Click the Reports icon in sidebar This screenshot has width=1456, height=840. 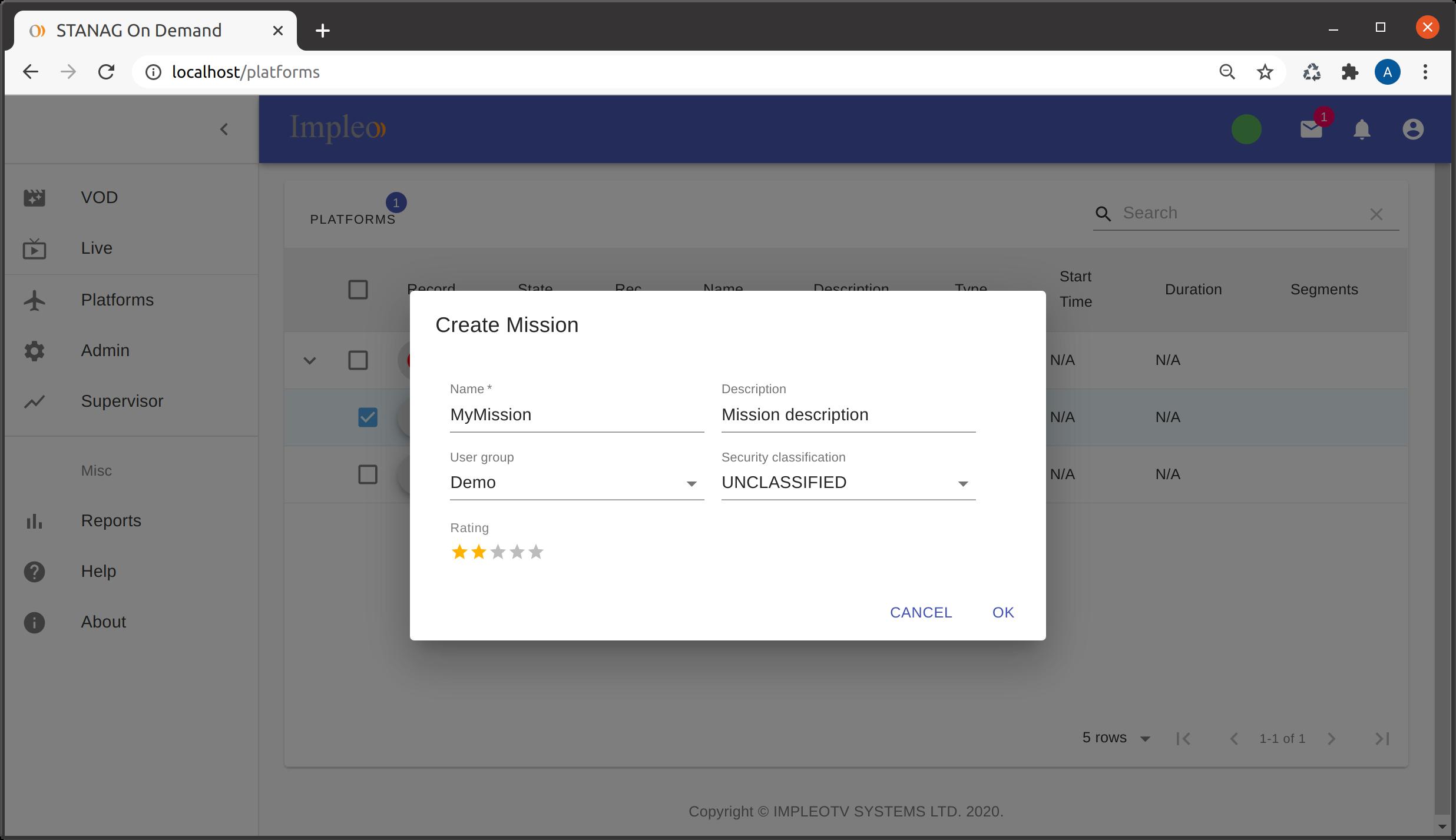35,520
